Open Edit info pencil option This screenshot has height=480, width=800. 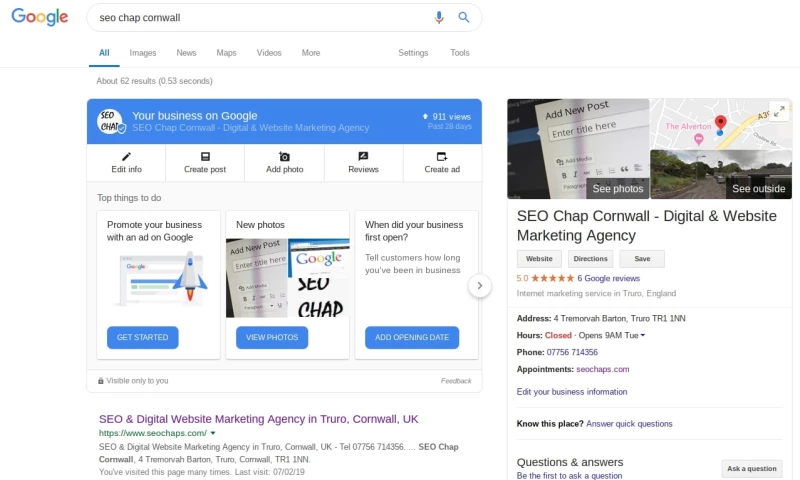tap(127, 157)
